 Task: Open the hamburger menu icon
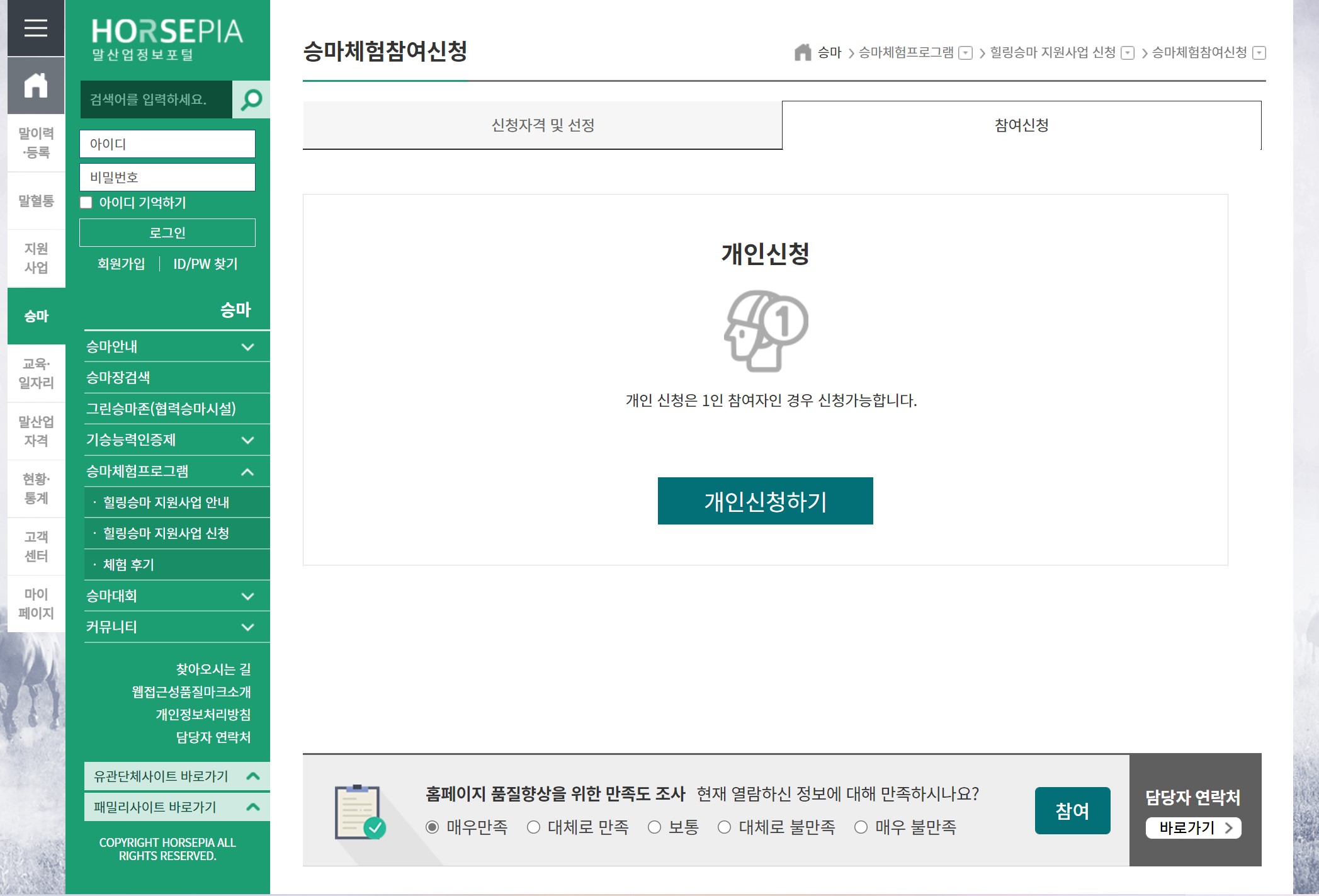coord(36,28)
